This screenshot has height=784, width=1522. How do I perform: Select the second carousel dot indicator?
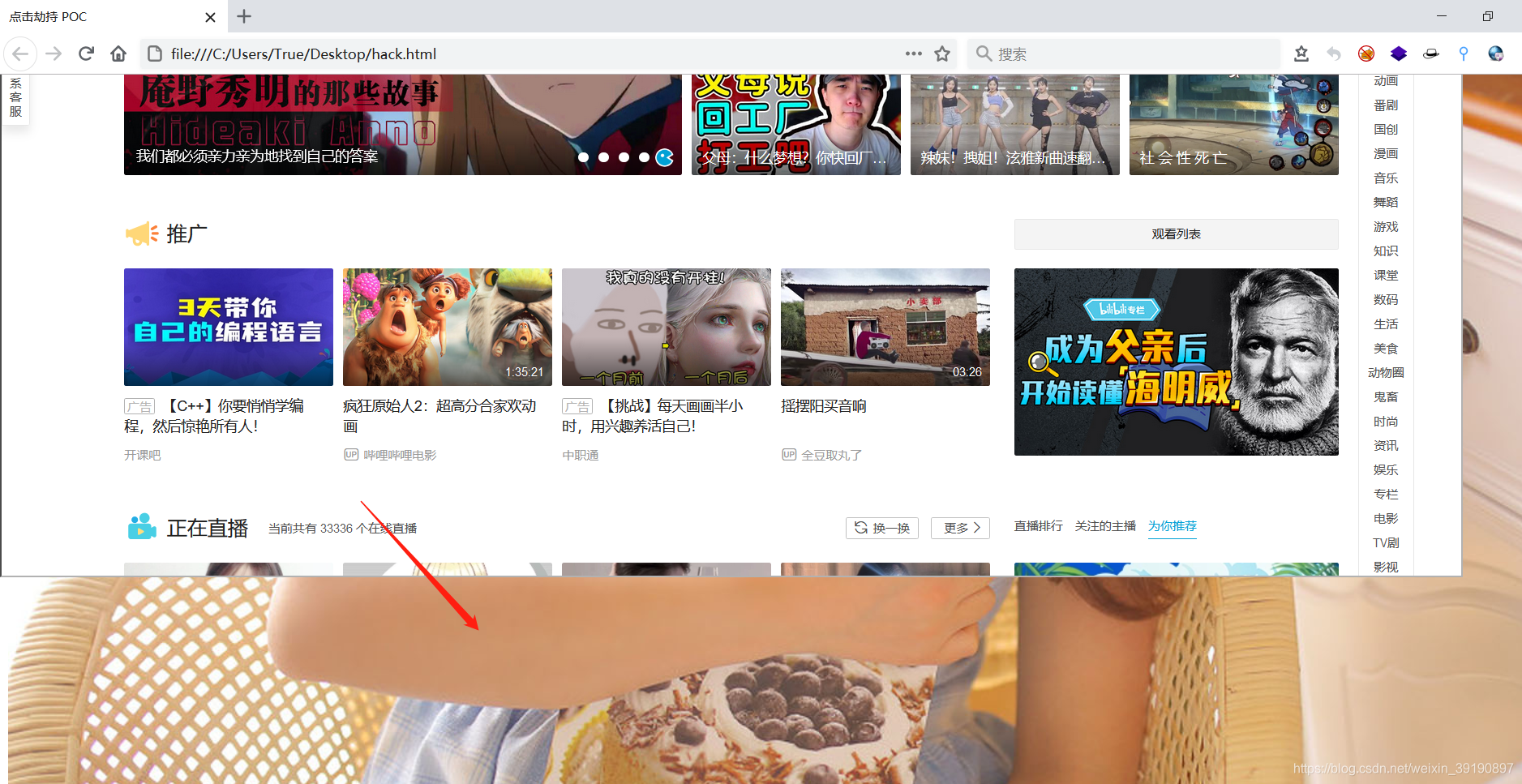(x=604, y=157)
